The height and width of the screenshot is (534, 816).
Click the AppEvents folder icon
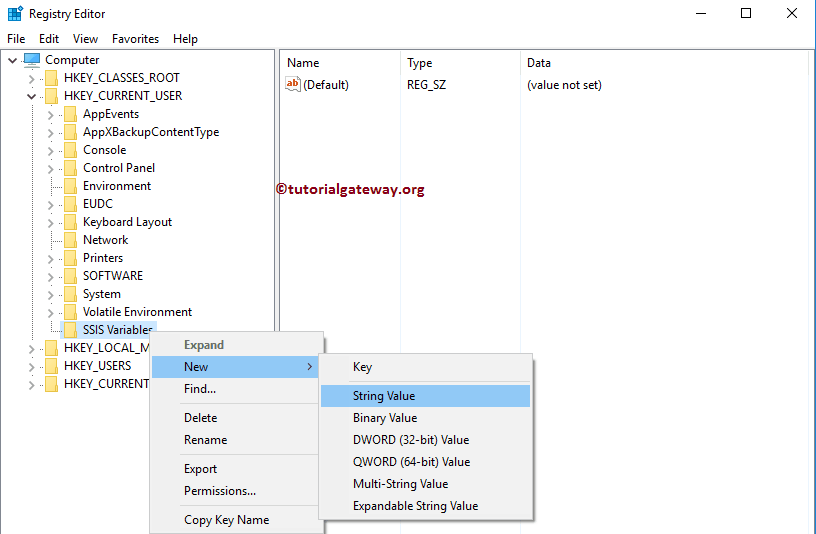70,114
